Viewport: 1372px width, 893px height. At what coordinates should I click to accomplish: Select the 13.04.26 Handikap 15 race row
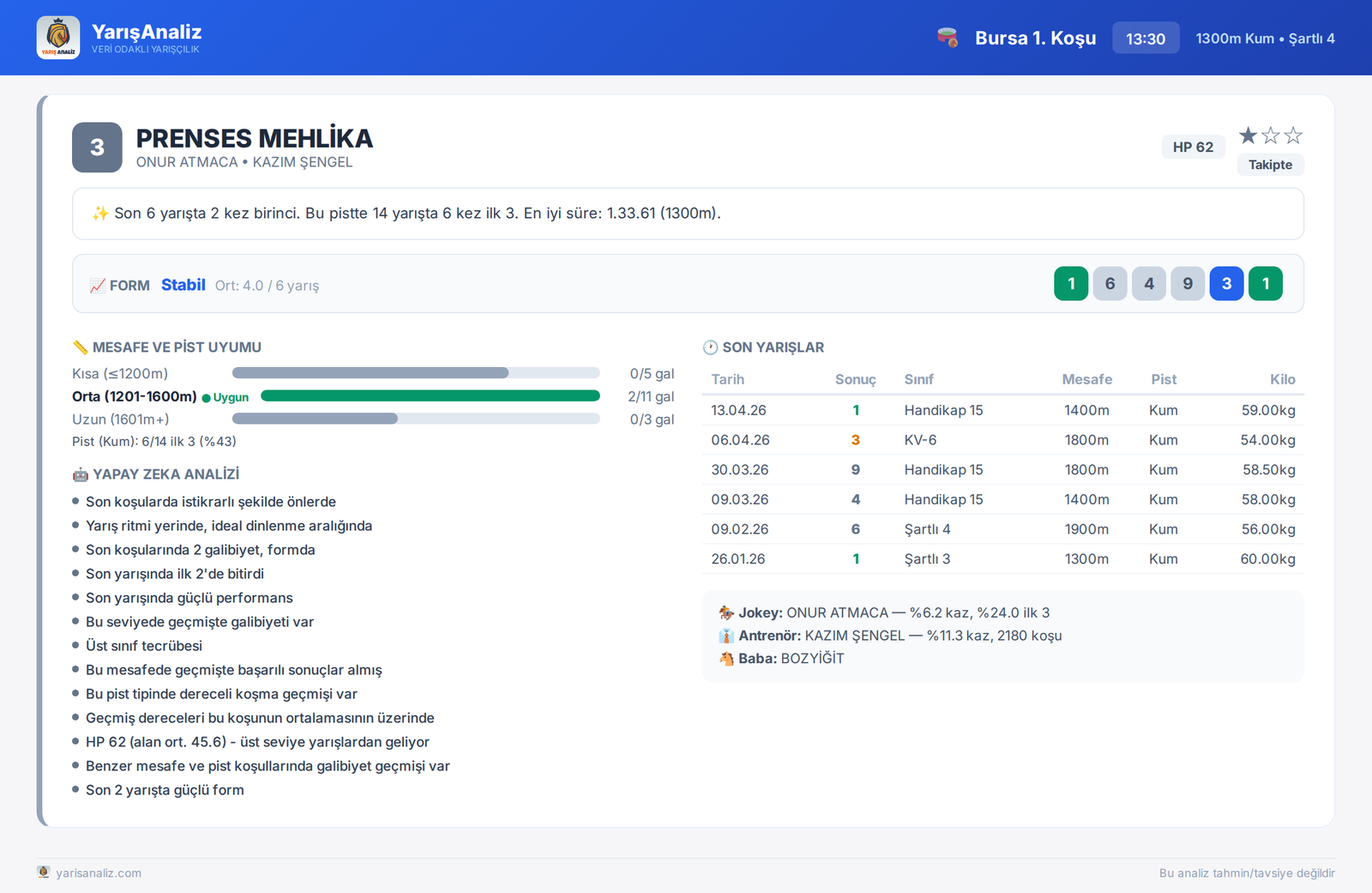[x=1003, y=410]
